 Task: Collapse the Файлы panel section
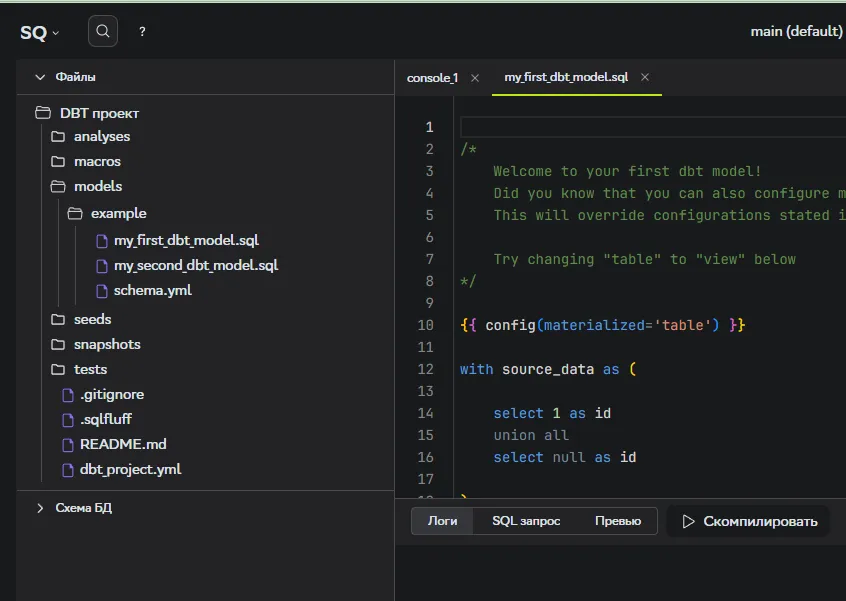pos(41,77)
